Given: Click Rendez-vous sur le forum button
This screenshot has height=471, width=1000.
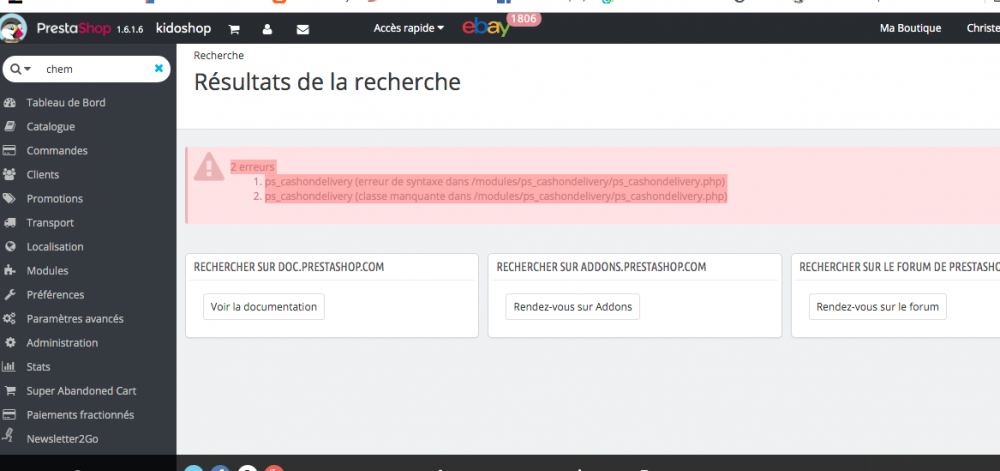Looking at the screenshot, I should point(878,307).
